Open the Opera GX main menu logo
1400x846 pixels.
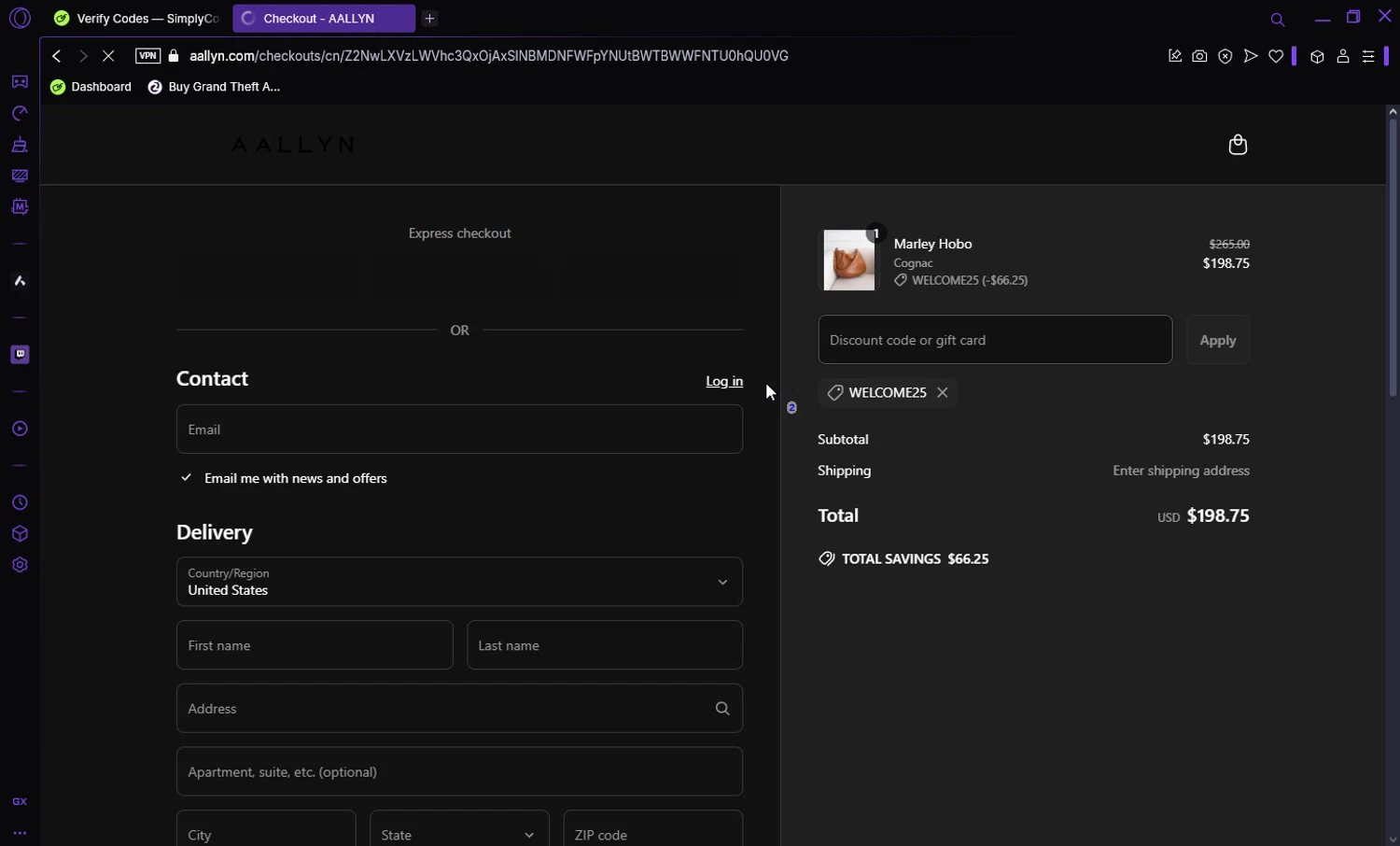point(20,18)
